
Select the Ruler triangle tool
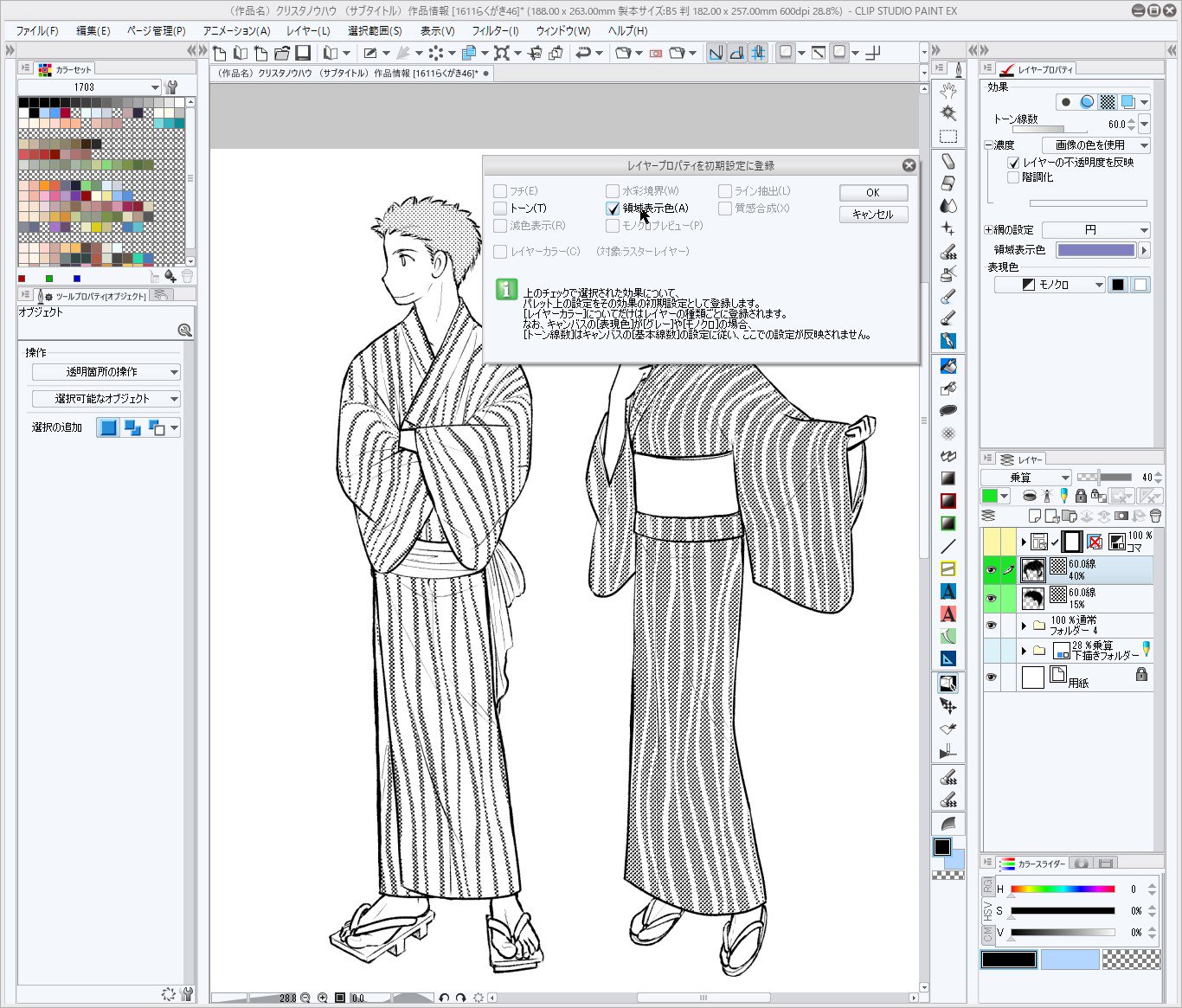coord(948,658)
